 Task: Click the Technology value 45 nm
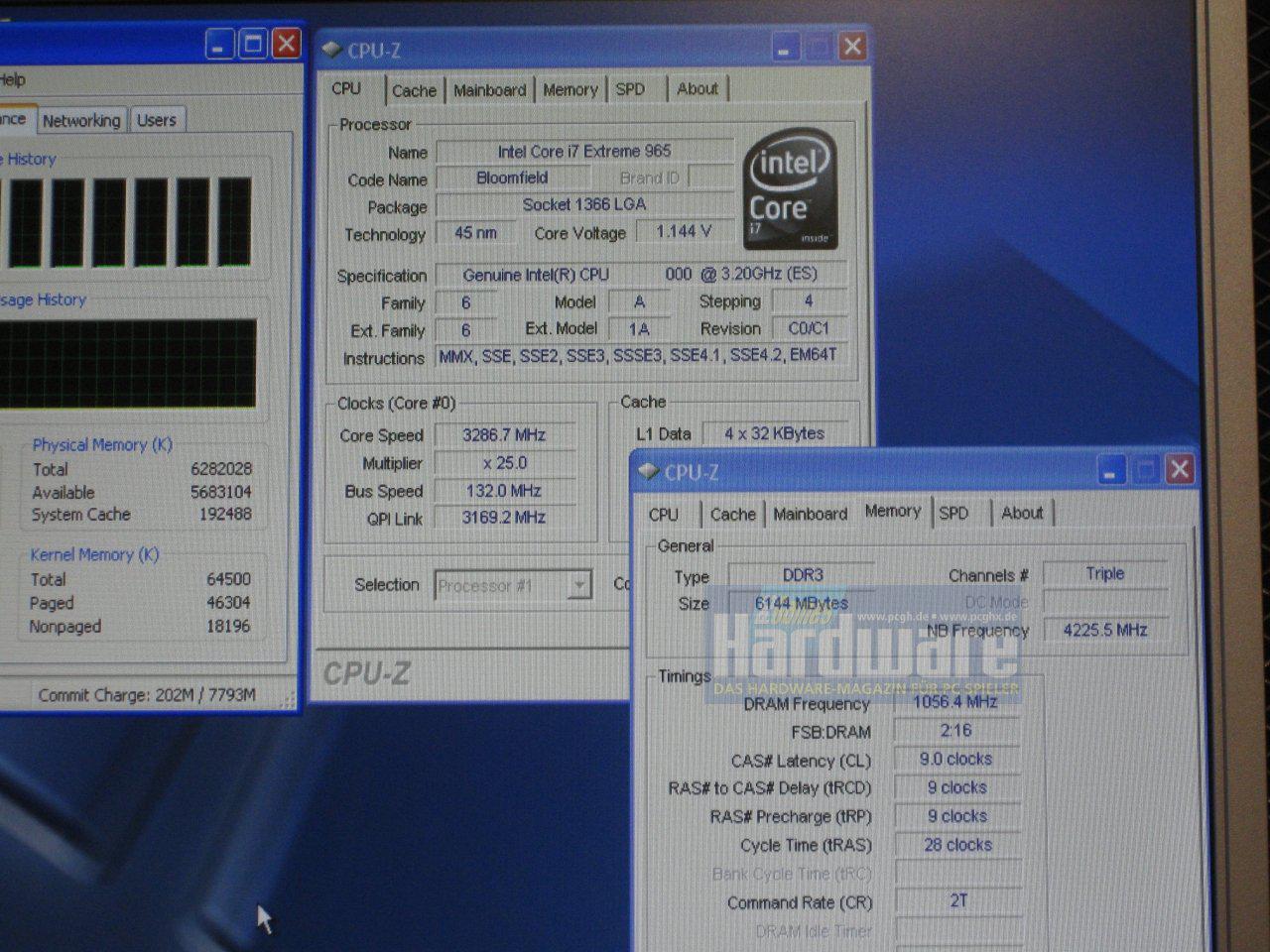(475, 233)
